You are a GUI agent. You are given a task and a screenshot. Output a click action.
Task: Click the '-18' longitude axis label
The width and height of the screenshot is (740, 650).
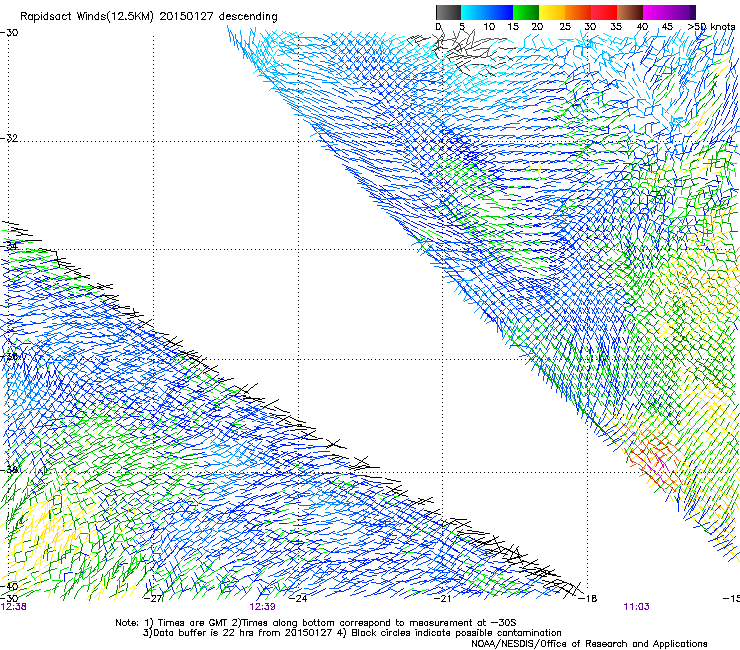point(588,599)
